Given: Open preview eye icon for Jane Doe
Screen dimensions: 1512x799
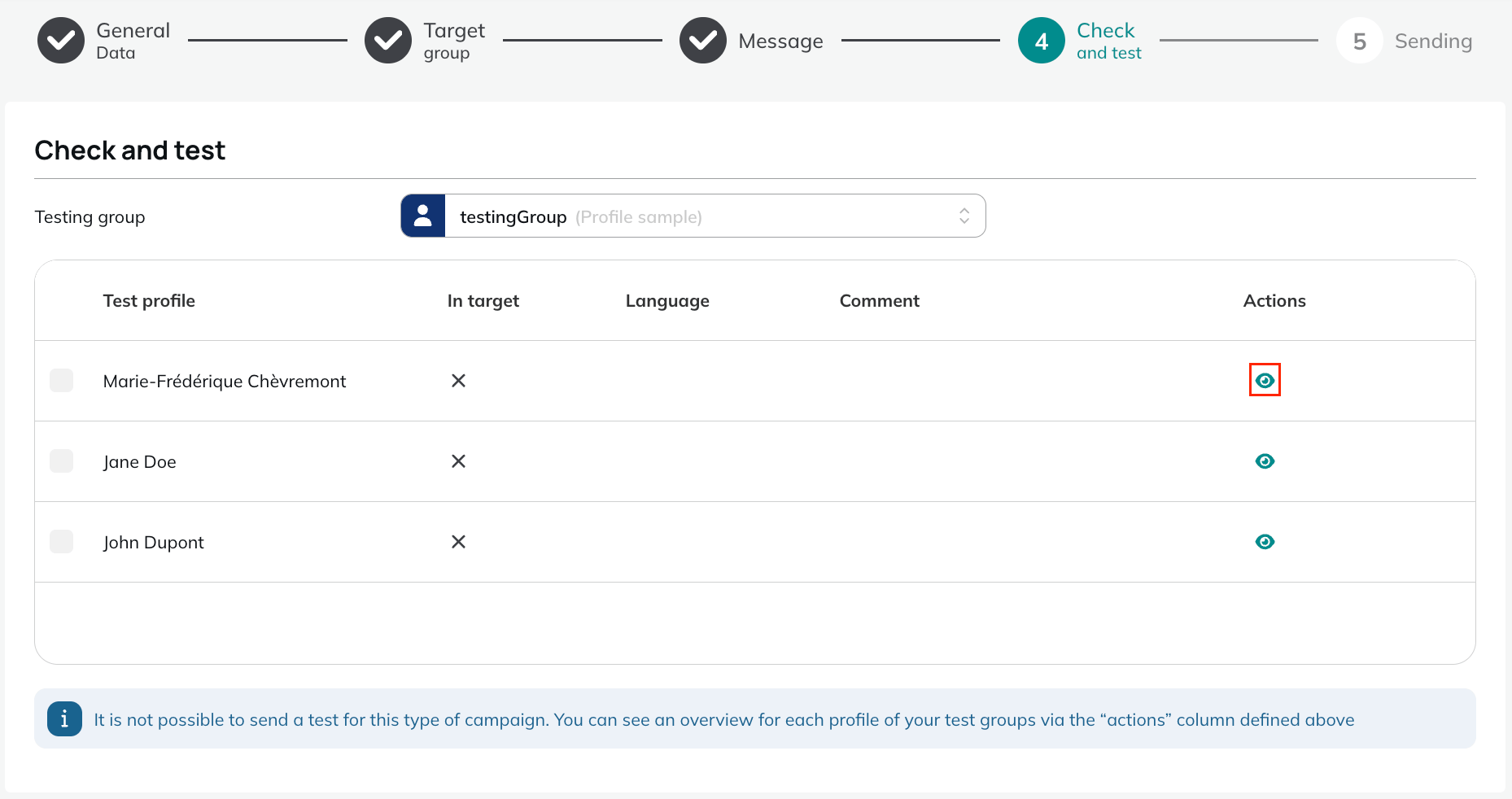Looking at the screenshot, I should 1265,461.
